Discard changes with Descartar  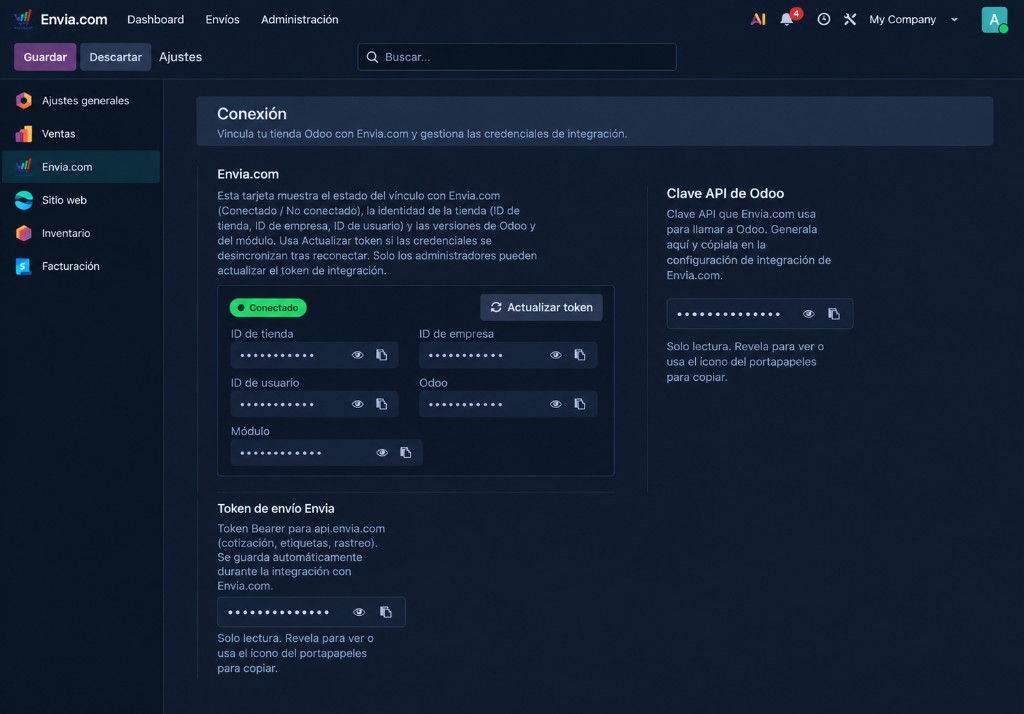coord(116,57)
